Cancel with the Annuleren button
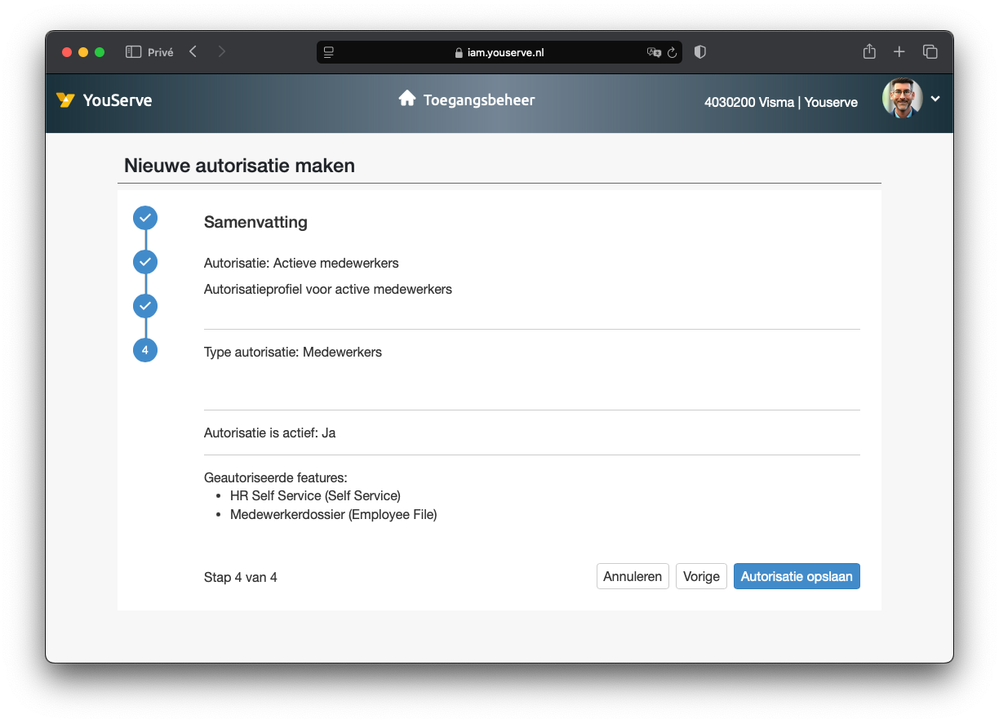Viewport: 999px width, 723px height. [x=633, y=577]
